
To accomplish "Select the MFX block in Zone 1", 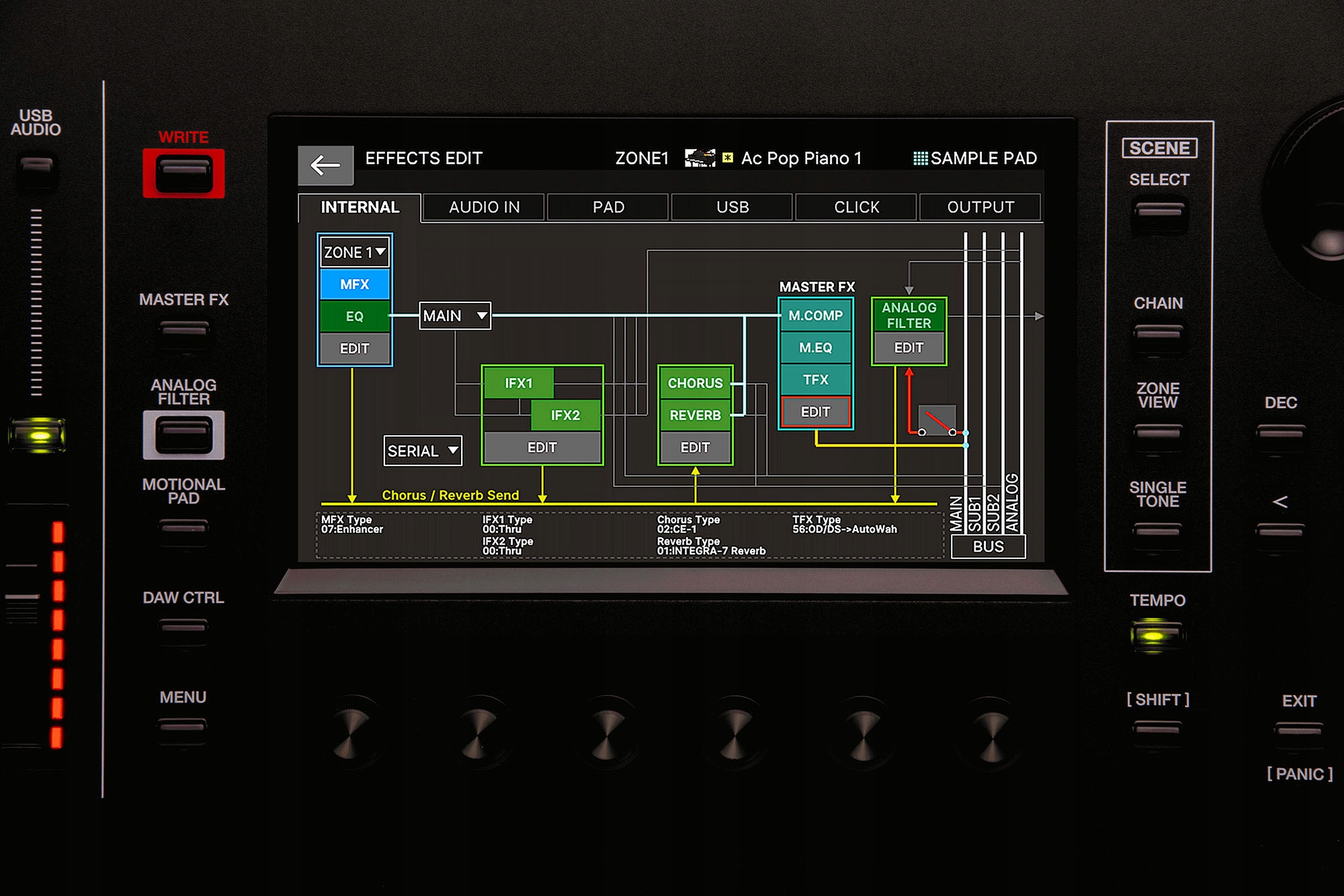I will pyautogui.click(x=354, y=284).
